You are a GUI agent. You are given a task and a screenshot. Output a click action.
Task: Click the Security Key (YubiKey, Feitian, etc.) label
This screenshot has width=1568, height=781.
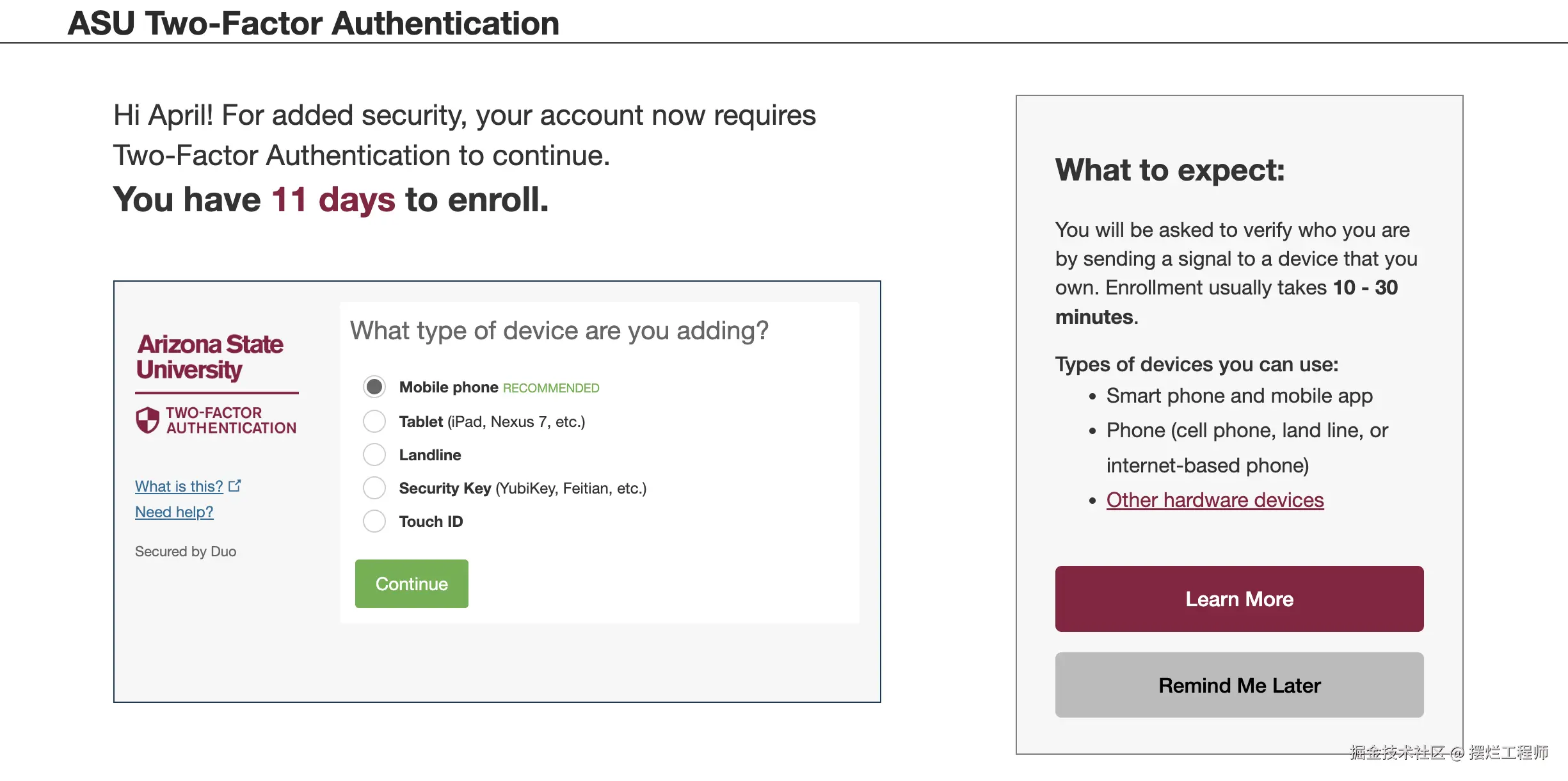coord(522,488)
